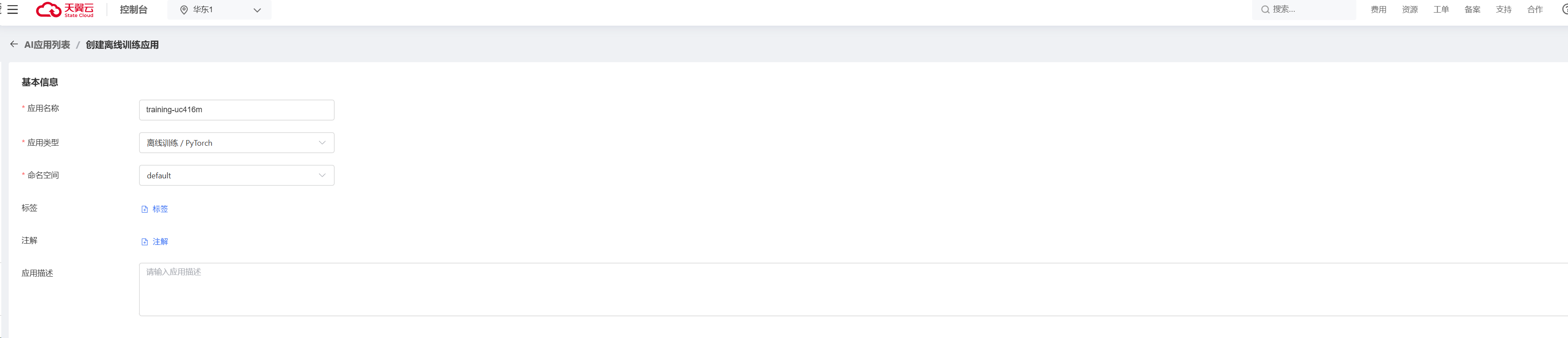Image resolution: width=1568 pixels, height=338 pixels.
Task: Open the hamburger navigation menu
Action: pyautogui.click(x=12, y=10)
